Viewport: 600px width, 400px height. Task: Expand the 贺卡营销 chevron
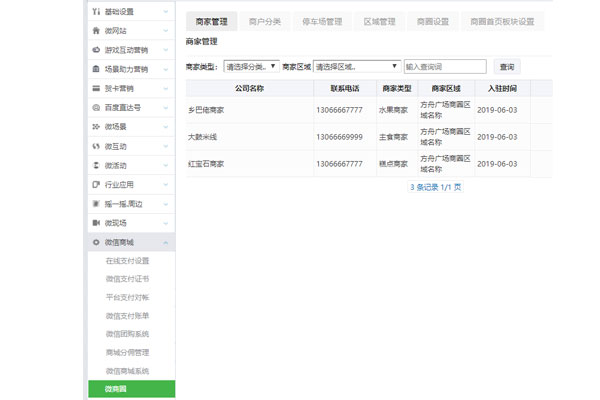(166, 88)
